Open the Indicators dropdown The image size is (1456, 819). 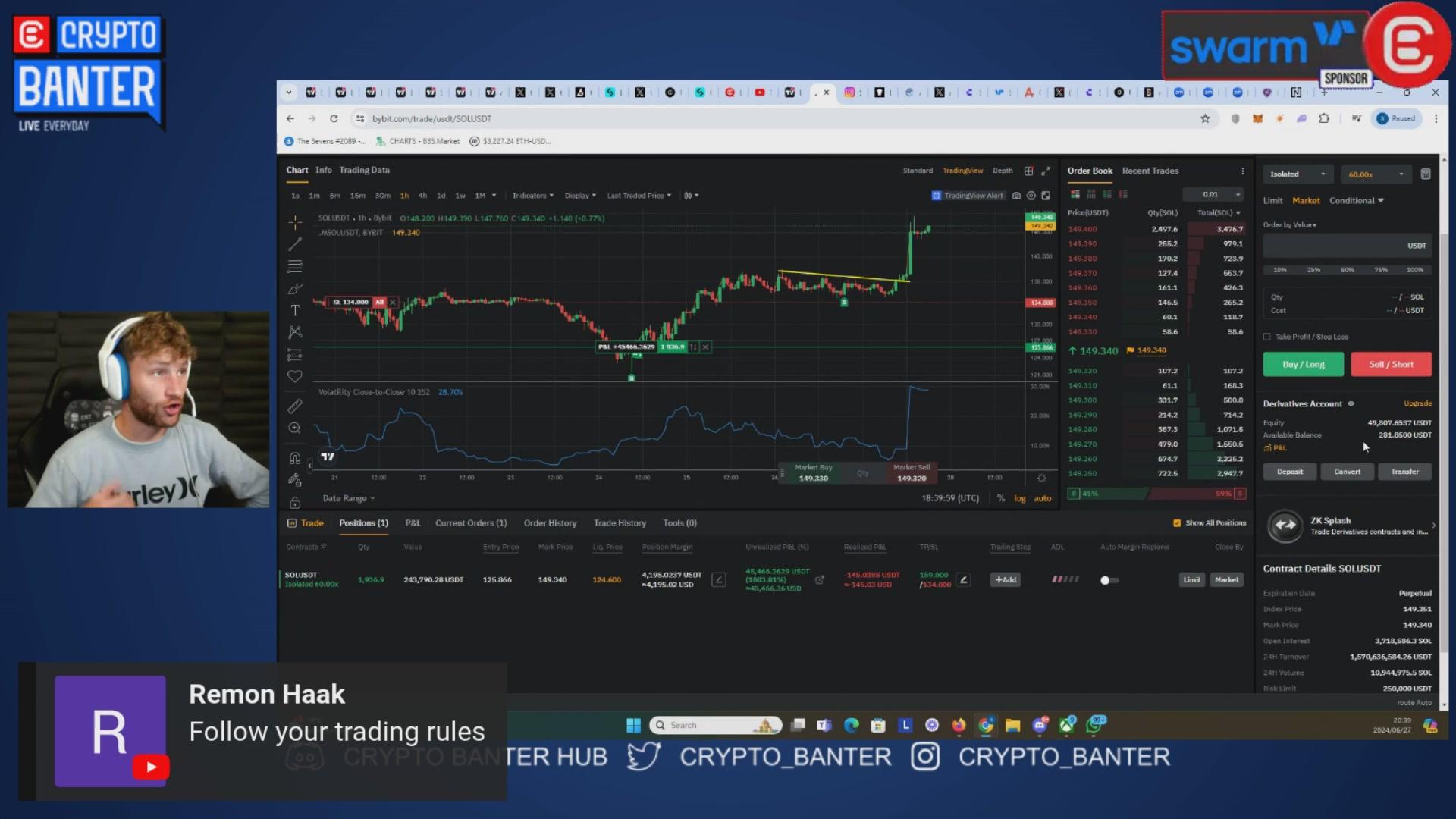[x=532, y=196]
